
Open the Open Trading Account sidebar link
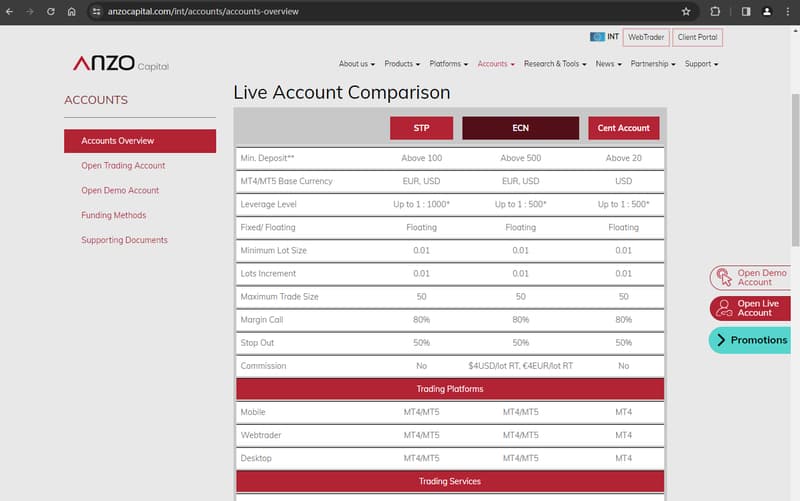point(123,166)
